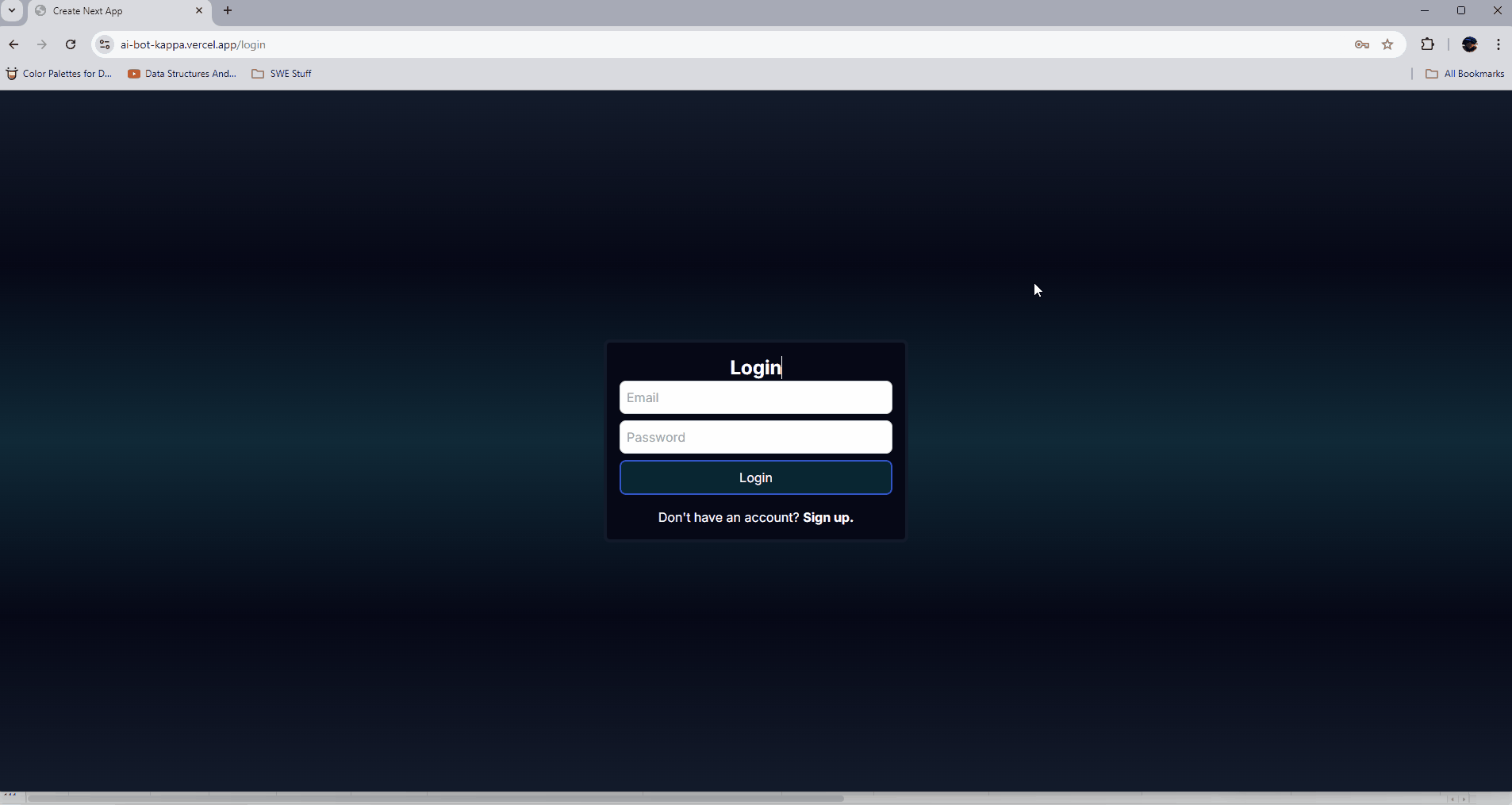Select the Create Next App tab
The image size is (1512, 805).
pyautogui.click(x=111, y=11)
